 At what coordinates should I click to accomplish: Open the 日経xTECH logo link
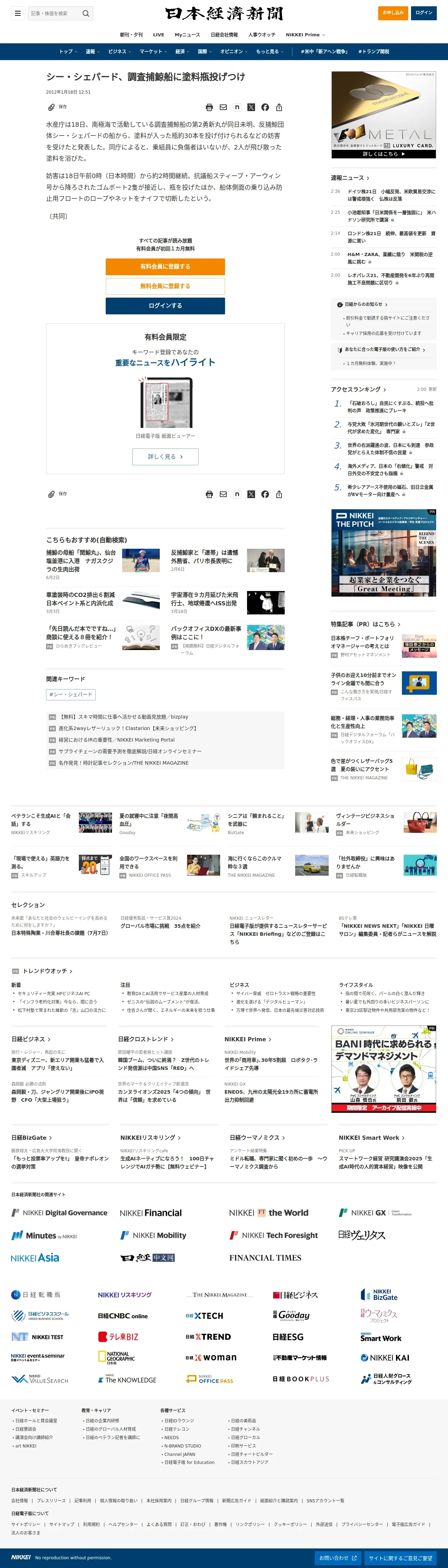[x=204, y=1315]
